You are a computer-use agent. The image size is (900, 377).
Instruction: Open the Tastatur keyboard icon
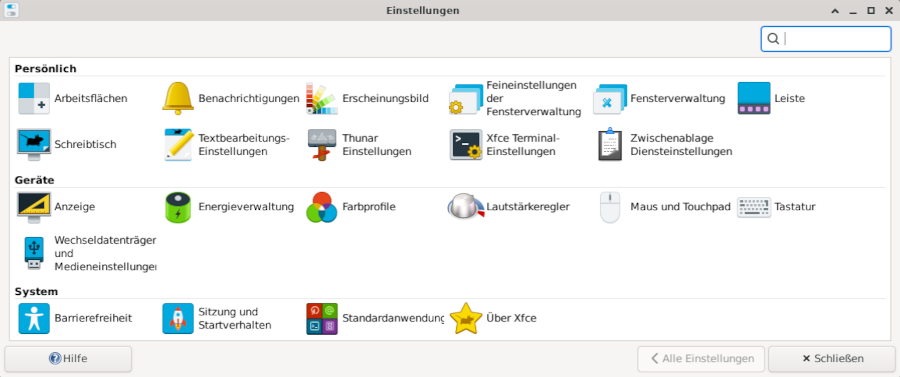(754, 207)
